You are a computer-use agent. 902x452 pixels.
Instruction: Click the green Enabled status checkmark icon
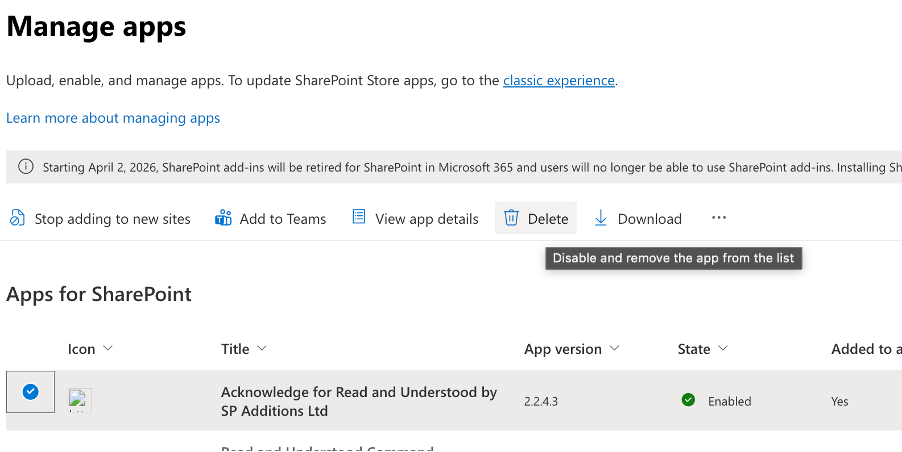pos(688,400)
